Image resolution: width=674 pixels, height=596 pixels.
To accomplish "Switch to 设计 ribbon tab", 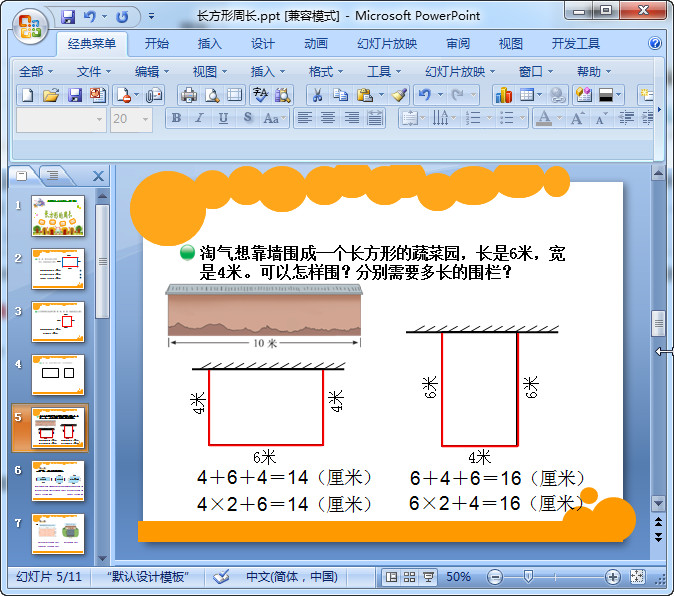I will point(262,43).
